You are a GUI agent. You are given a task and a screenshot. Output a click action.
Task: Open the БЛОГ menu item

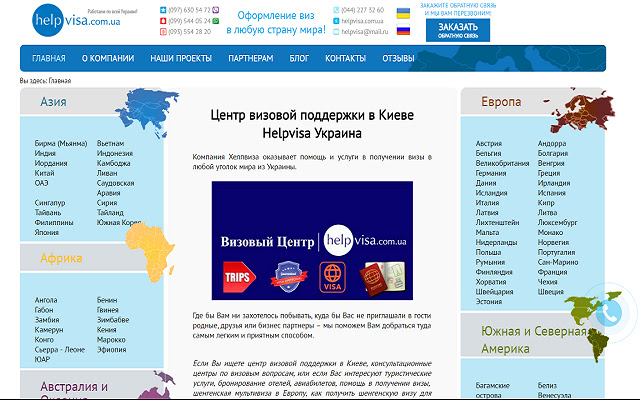[299, 58]
